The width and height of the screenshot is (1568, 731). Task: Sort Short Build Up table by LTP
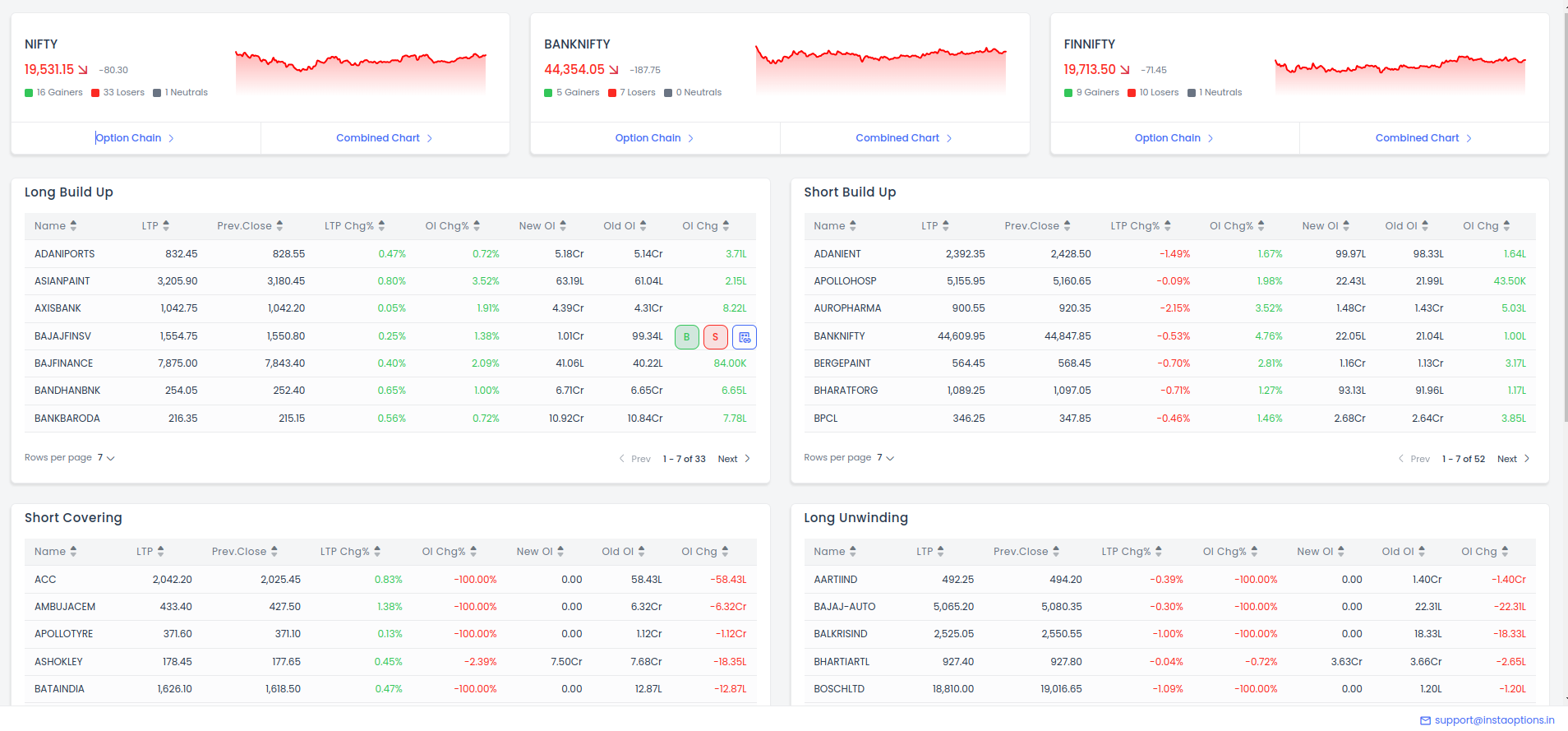point(935,226)
